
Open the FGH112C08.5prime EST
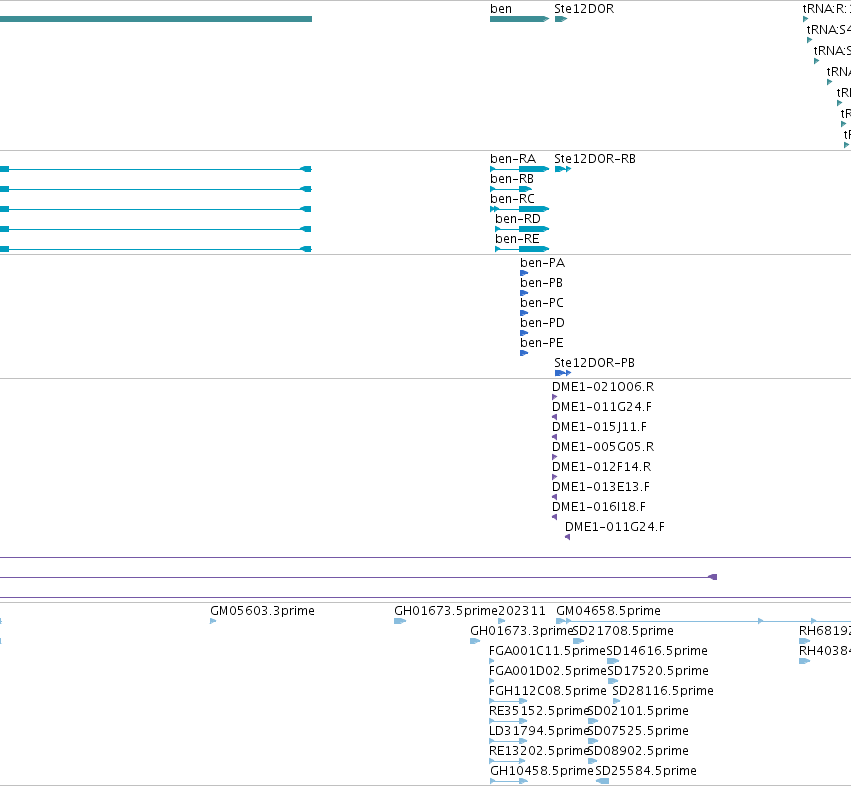click(508, 701)
